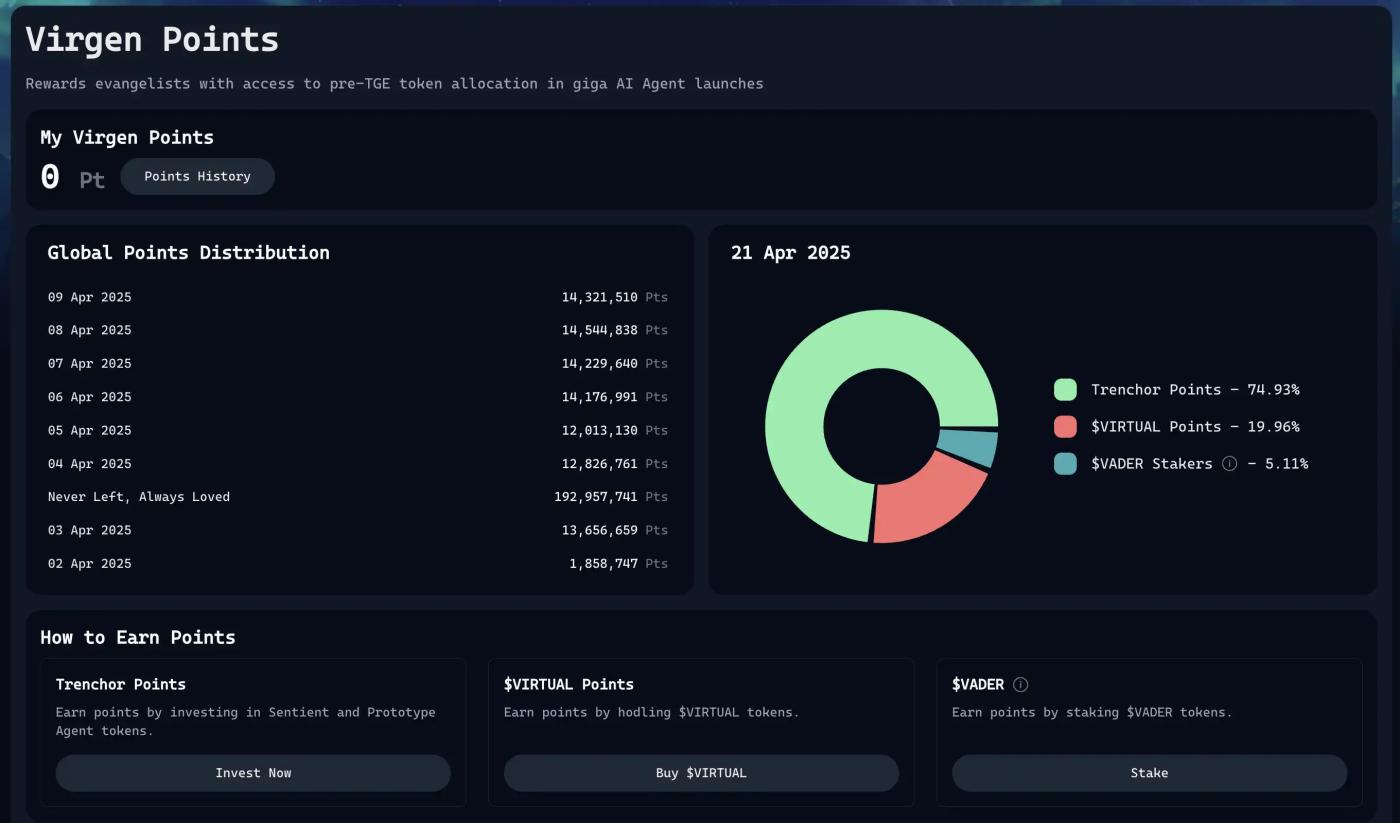
Task: Open Points History
Action: click(197, 176)
